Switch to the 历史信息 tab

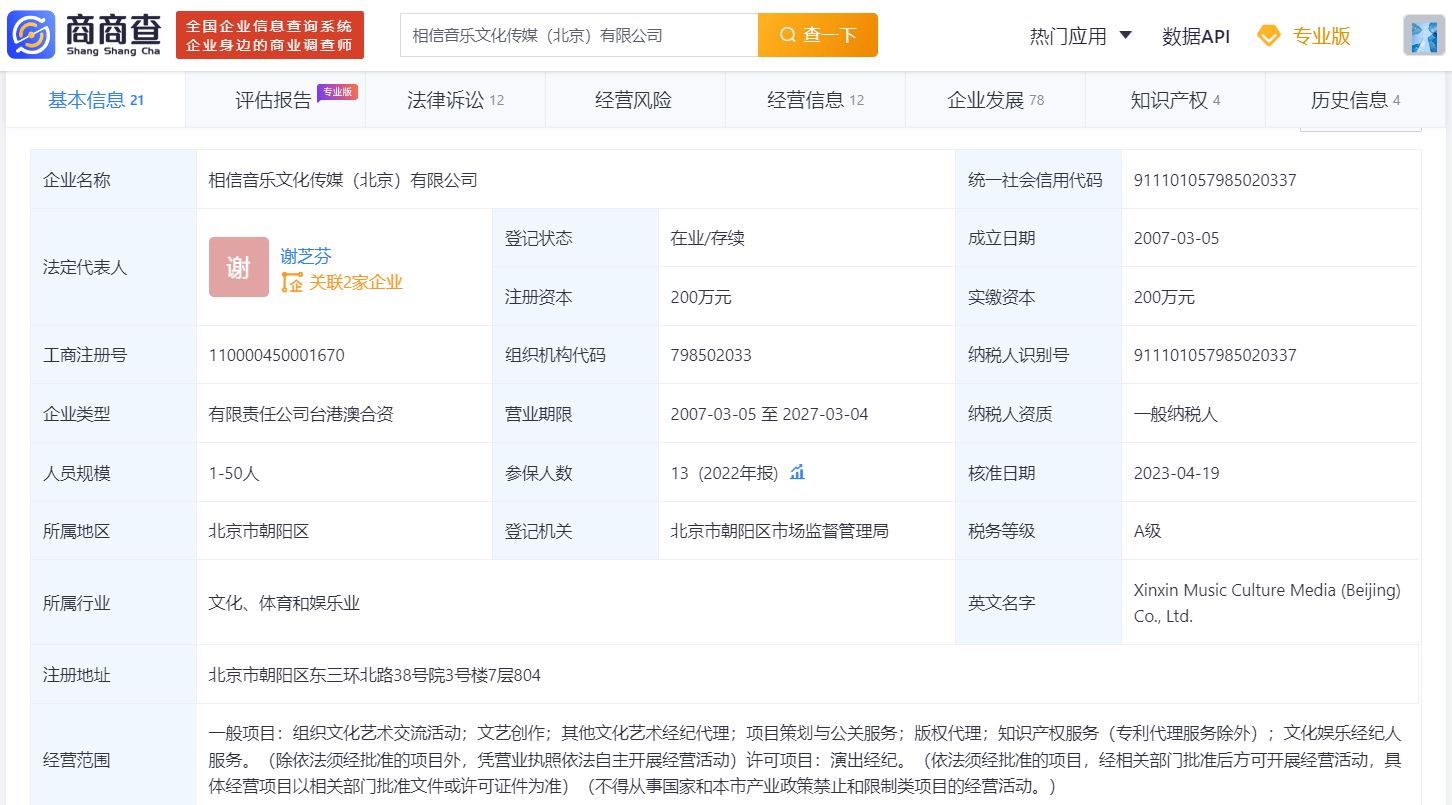[x=1355, y=100]
